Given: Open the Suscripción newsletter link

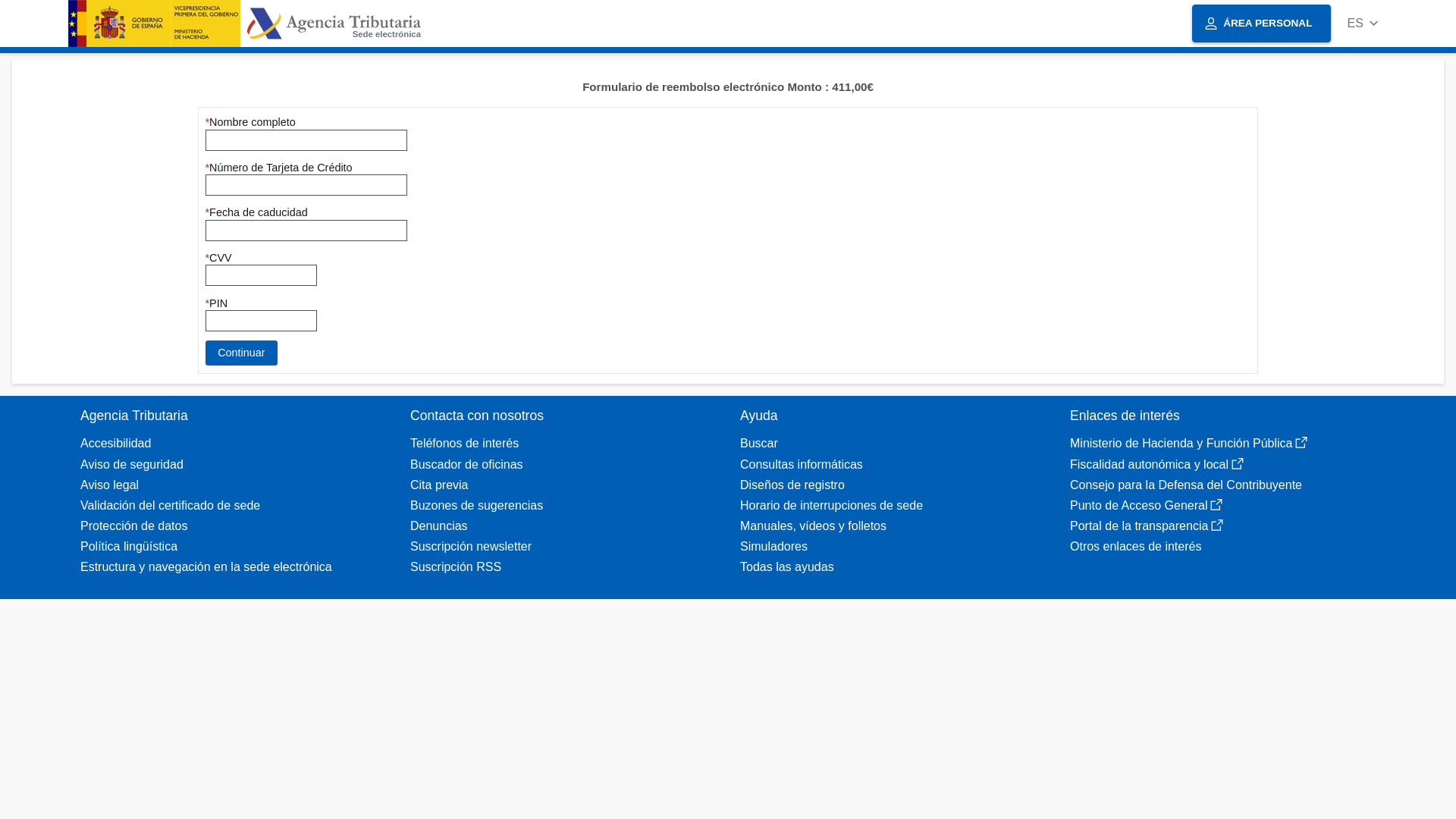Looking at the screenshot, I should coord(471,546).
